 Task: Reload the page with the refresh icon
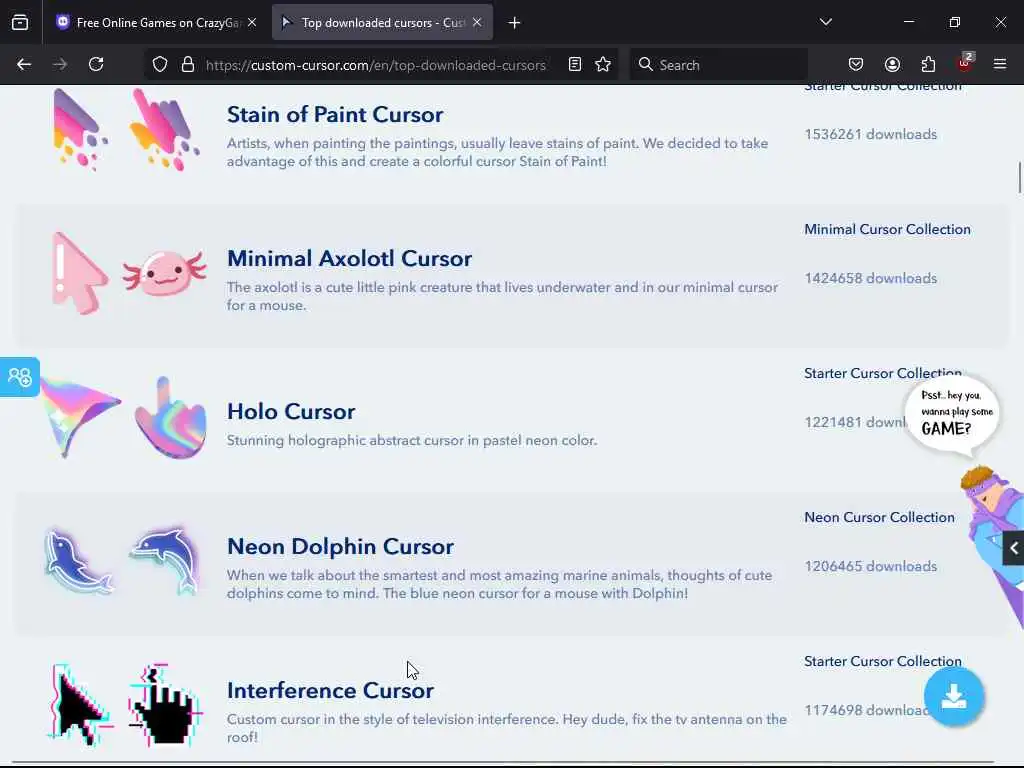click(x=96, y=64)
